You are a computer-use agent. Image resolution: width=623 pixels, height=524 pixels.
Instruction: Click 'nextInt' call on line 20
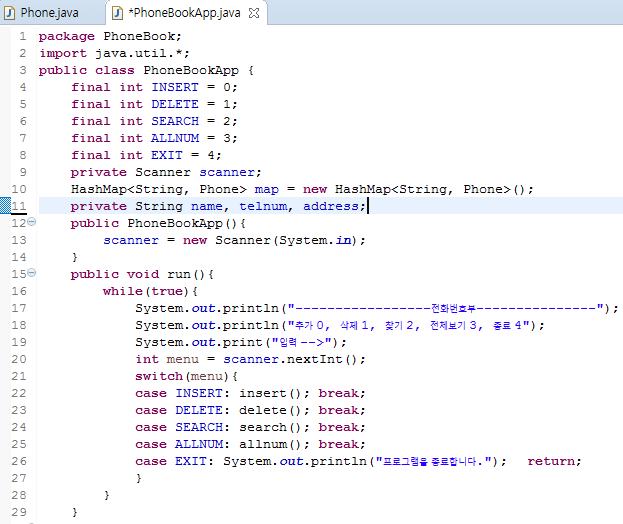tap(314, 360)
